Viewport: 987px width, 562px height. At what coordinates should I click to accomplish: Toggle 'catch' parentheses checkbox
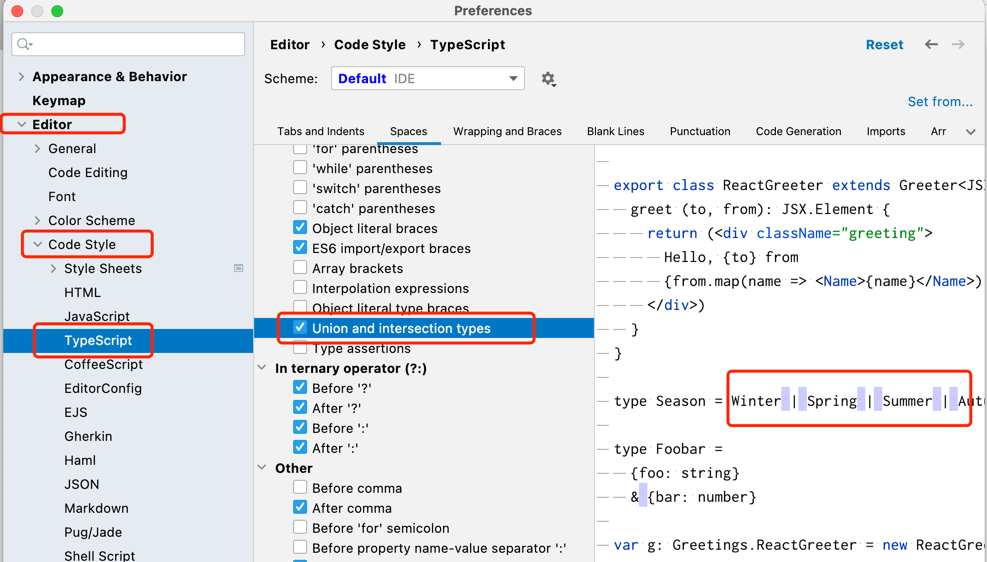click(300, 208)
